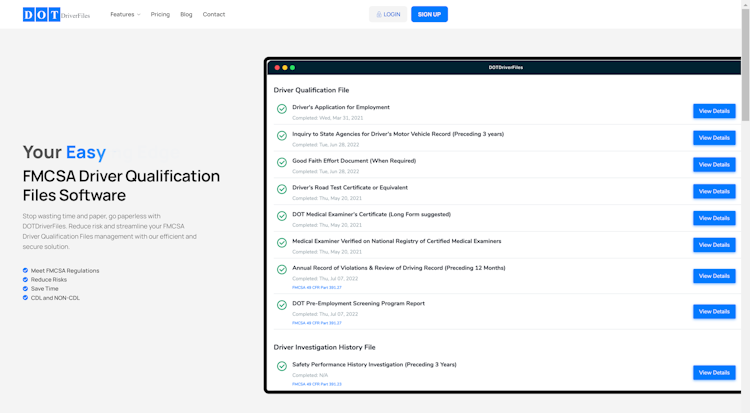Image resolution: width=750 pixels, height=413 pixels.
Task: Click 'CDL and NON-CDL' text
Action: (x=55, y=298)
